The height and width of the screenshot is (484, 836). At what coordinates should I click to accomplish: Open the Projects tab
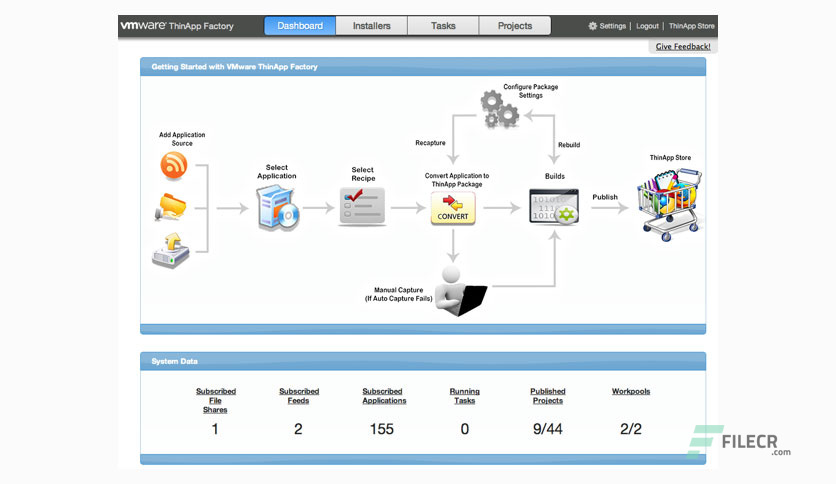[515, 26]
